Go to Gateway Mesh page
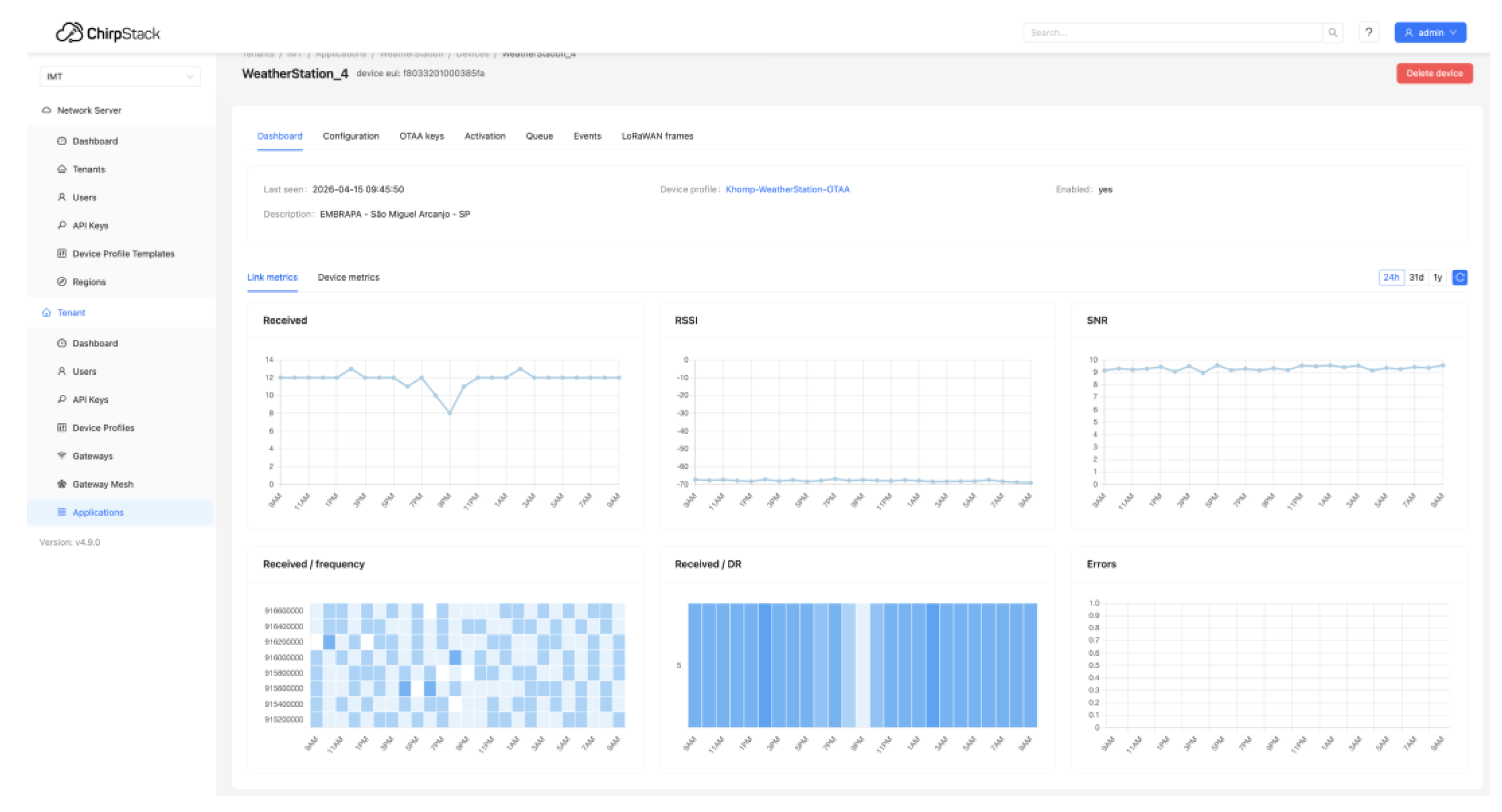The width and height of the screenshot is (1502, 812). (x=103, y=484)
